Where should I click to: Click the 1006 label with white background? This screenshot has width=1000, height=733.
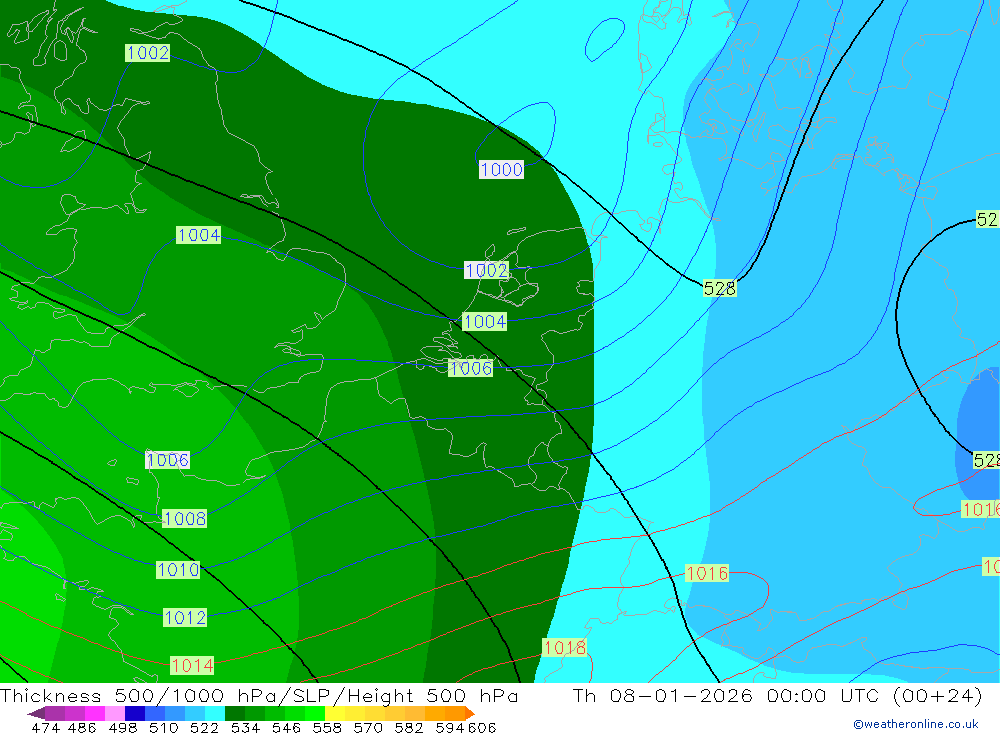168,460
